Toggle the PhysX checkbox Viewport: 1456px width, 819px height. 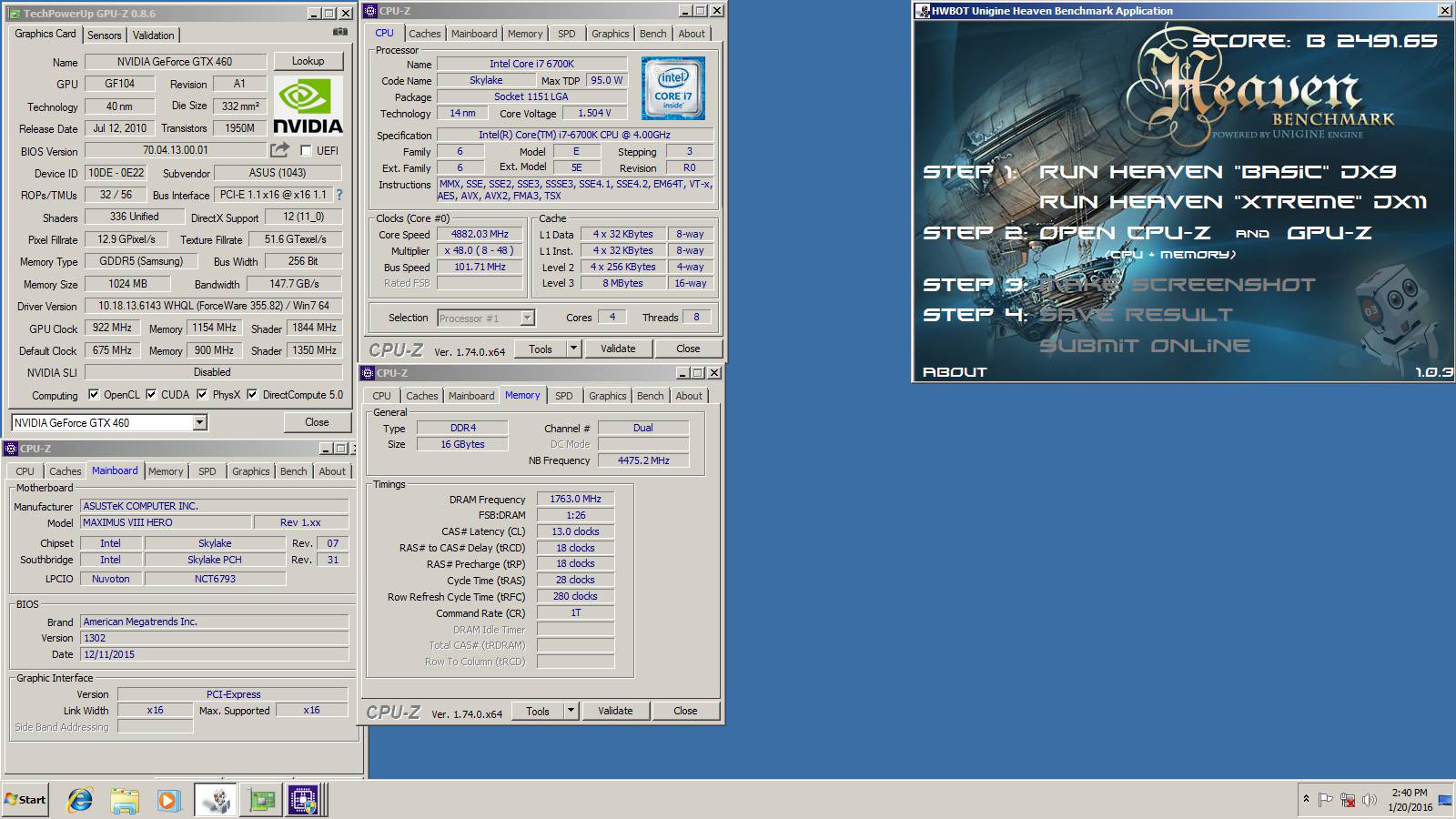coord(202,395)
